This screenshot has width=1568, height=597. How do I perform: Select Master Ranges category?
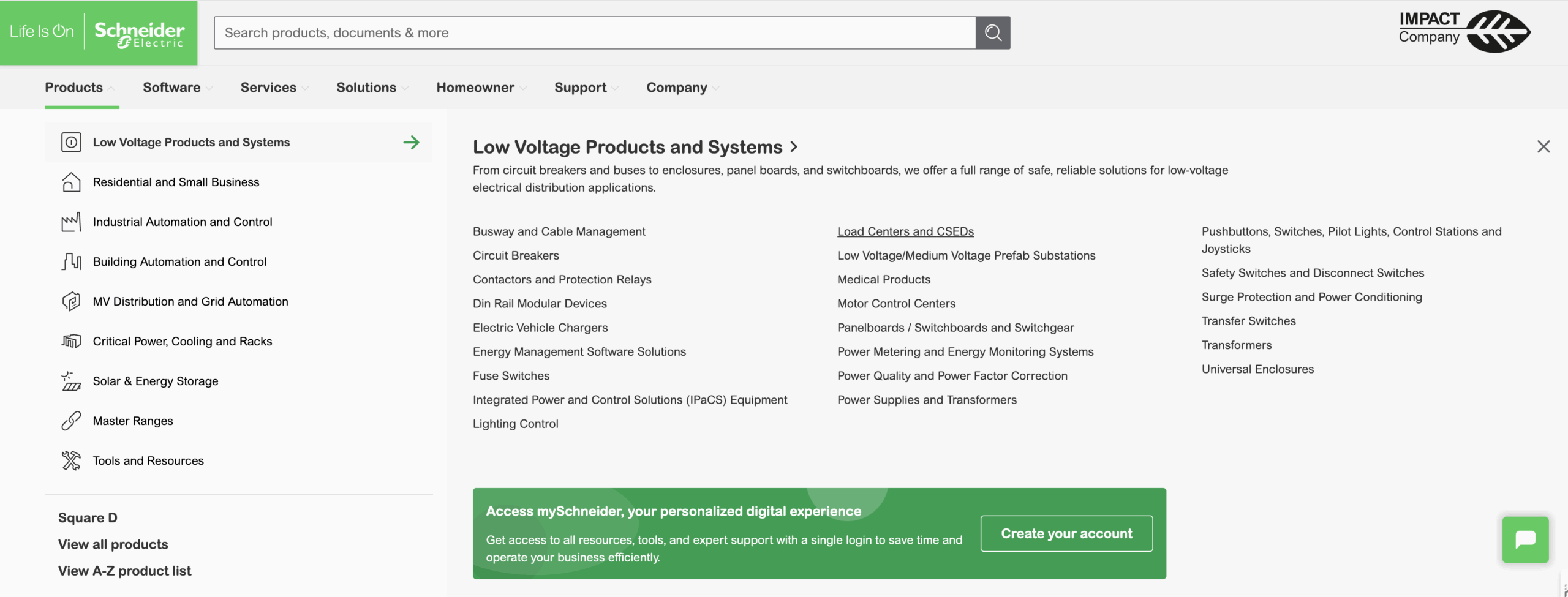[x=238, y=421]
